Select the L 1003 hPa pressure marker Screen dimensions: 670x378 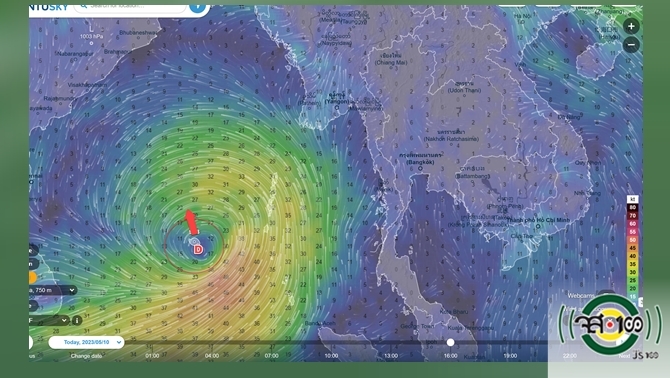tap(91, 39)
